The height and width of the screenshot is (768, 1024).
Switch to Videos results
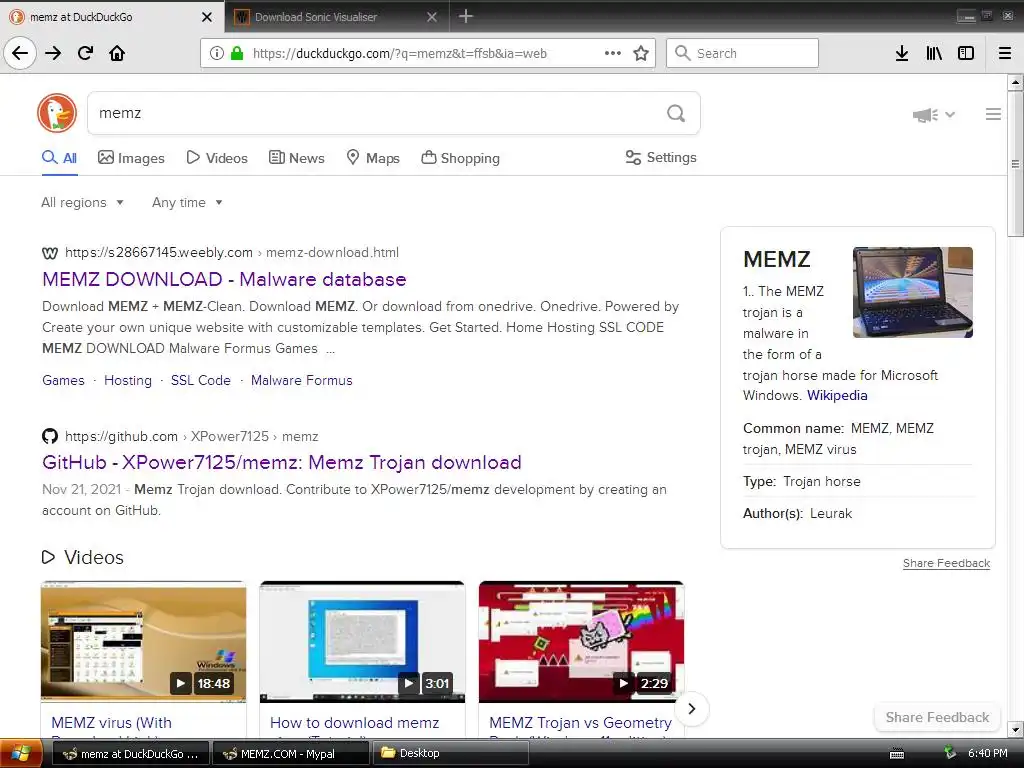217,158
